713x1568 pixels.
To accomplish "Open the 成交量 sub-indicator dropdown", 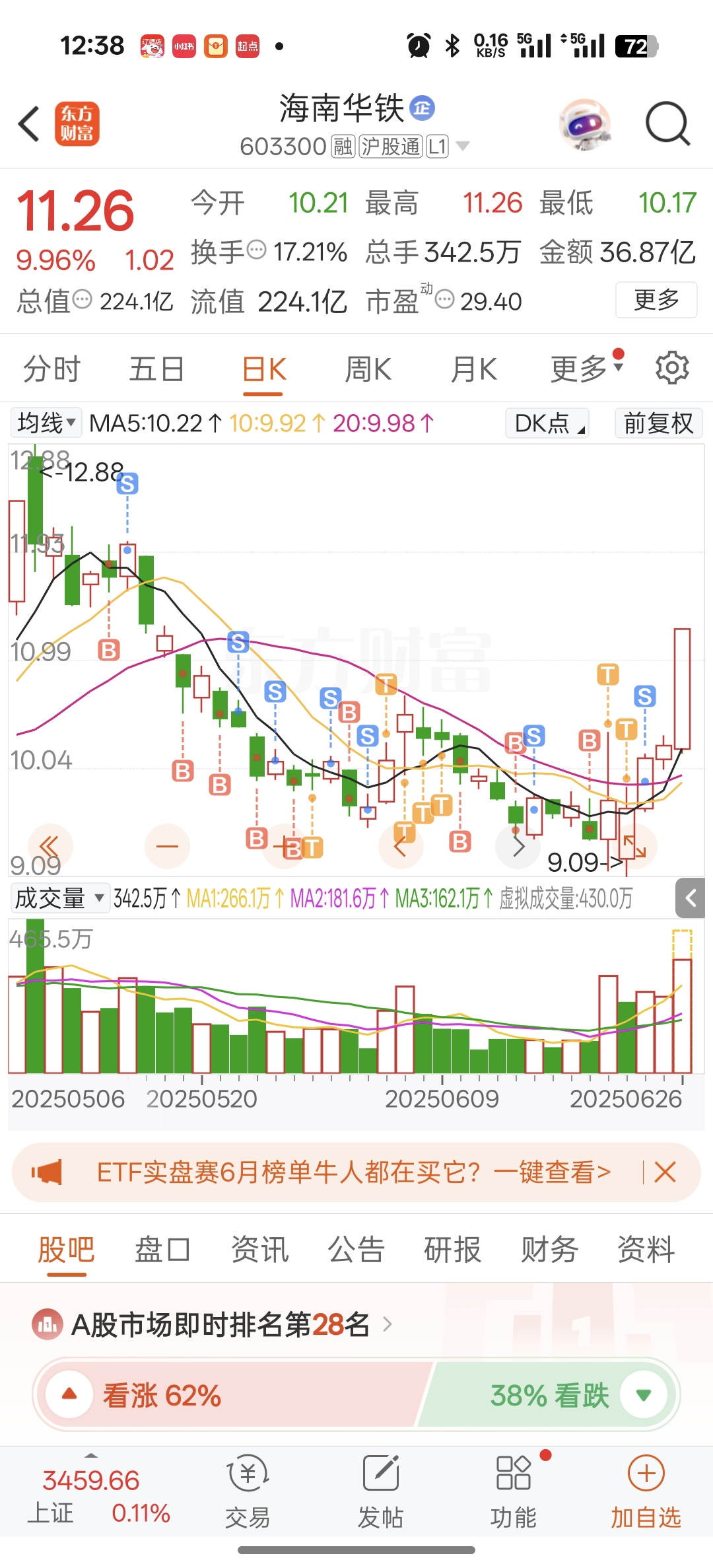I will click(59, 898).
